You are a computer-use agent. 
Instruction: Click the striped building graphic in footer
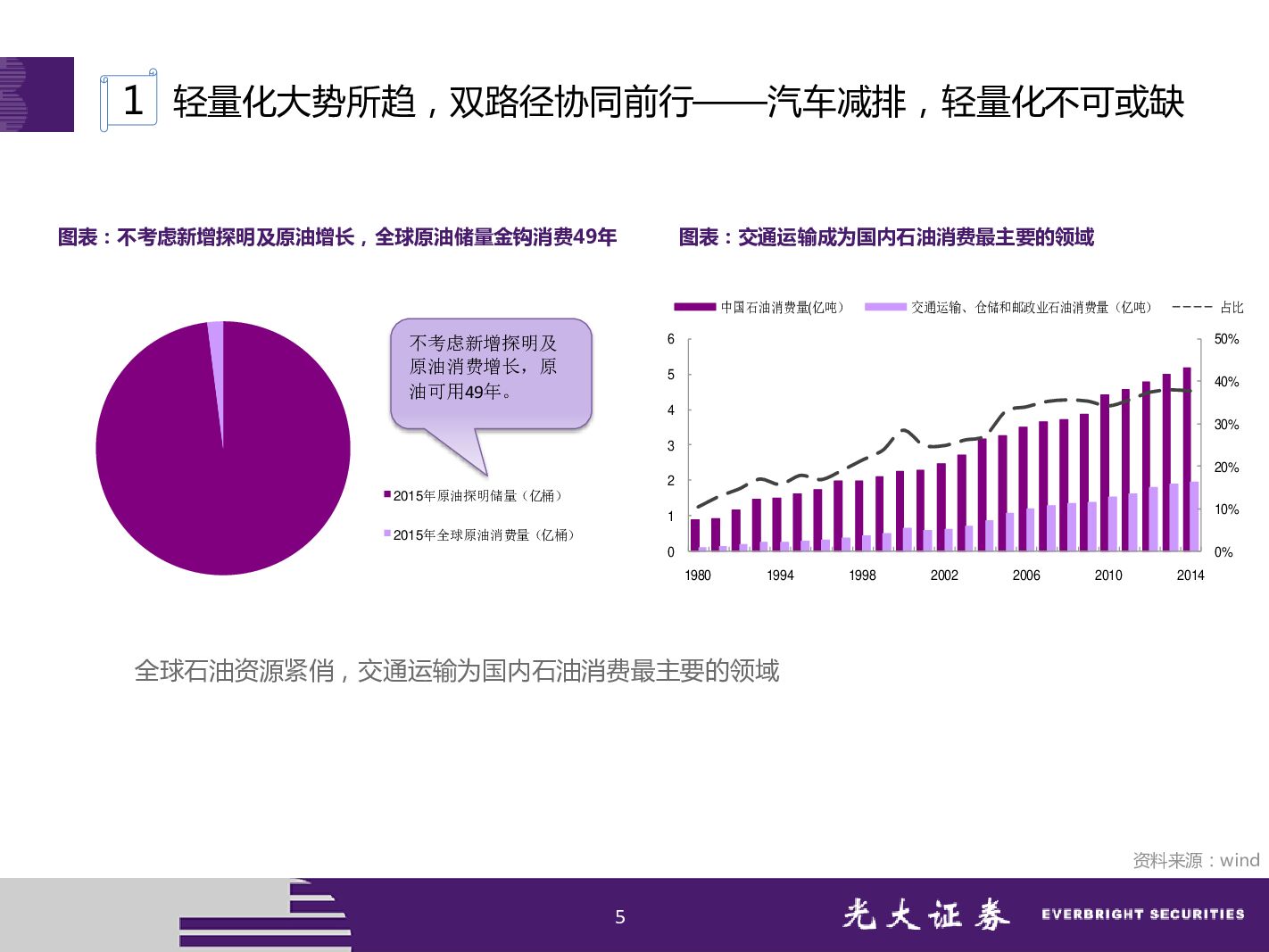pyautogui.click(x=265, y=915)
